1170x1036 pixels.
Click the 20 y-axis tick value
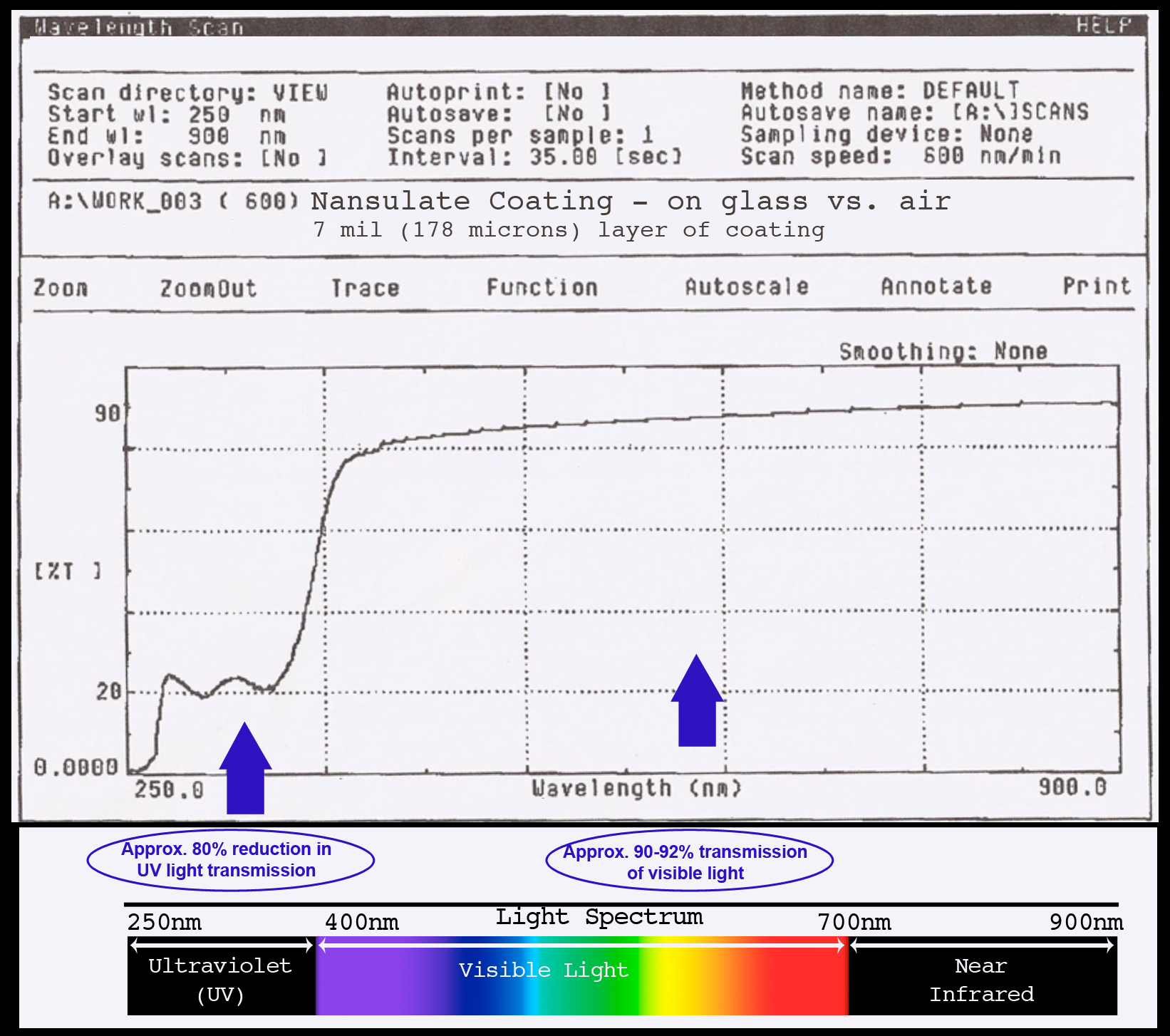(108, 691)
